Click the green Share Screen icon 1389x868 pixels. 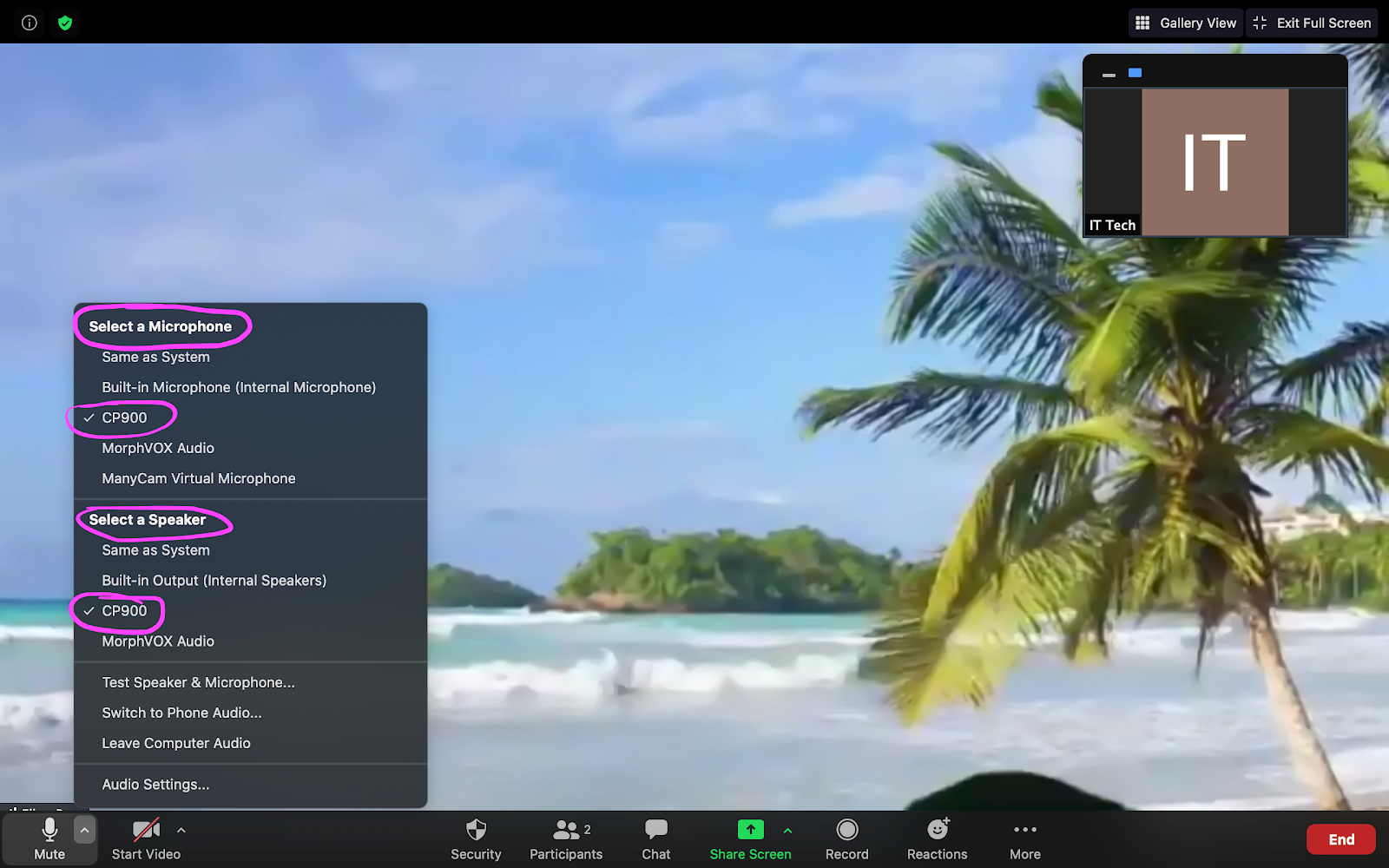pyautogui.click(x=751, y=830)
